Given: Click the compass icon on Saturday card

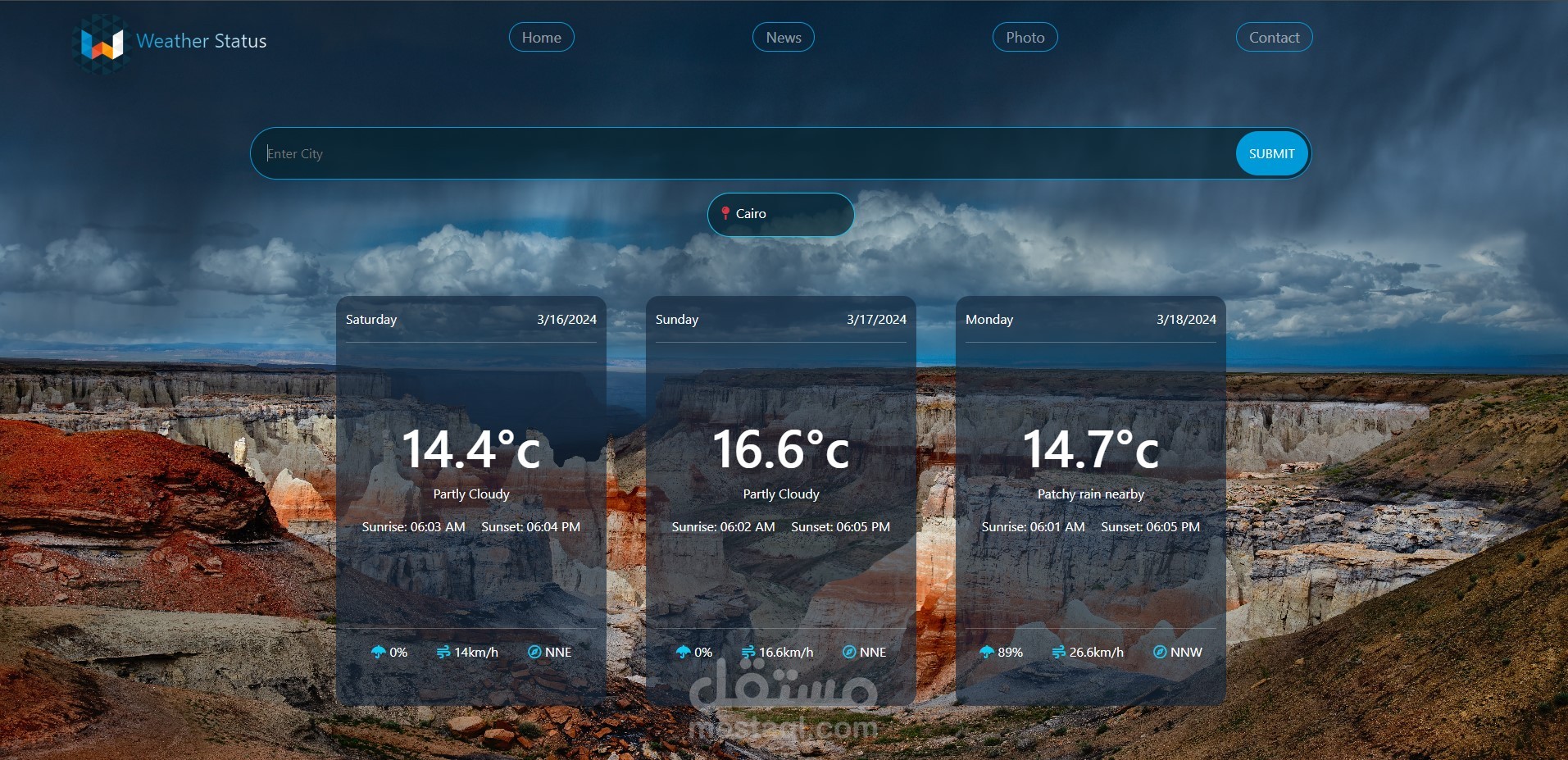Looking at the screenshot, I should (534, 652).
